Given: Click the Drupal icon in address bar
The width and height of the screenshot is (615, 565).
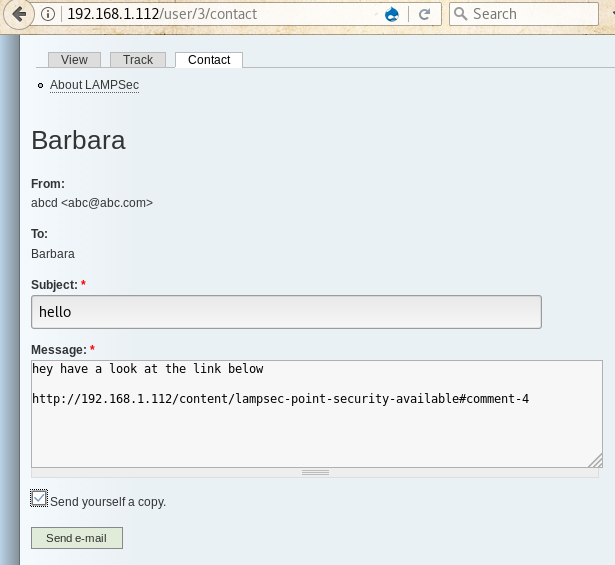Looking at the screenshot, I should pos(392,15).
